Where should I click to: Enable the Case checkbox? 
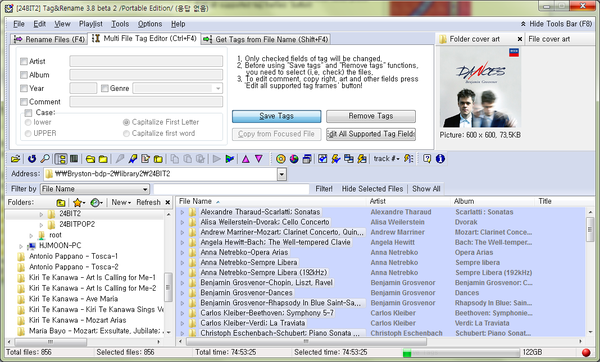[28, 113]
